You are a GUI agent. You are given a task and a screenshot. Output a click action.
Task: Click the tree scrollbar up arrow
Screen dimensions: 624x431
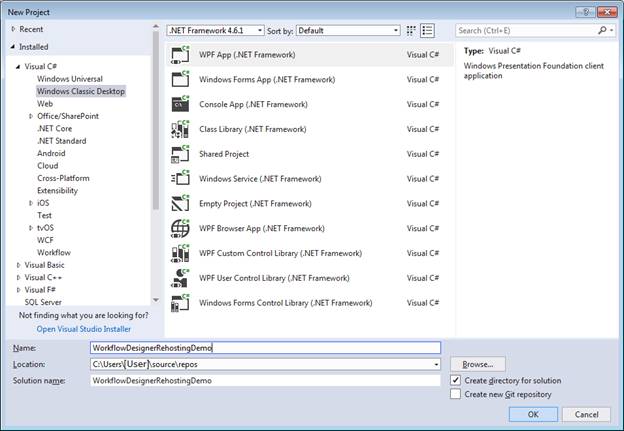tap(156, 26)
